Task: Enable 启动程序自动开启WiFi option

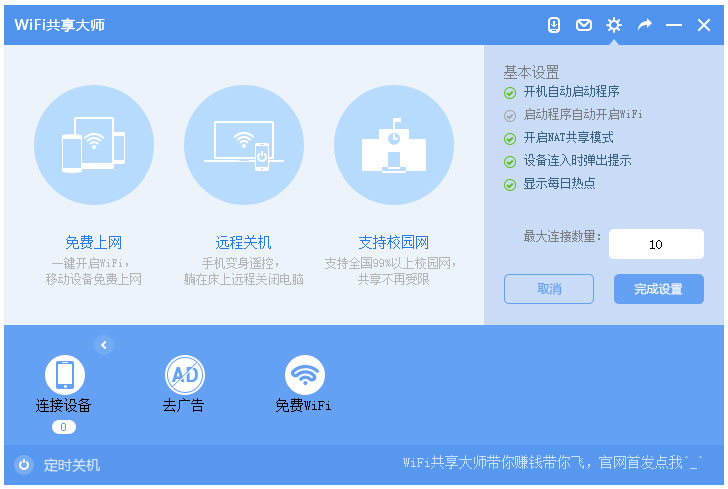Action: 573,115
